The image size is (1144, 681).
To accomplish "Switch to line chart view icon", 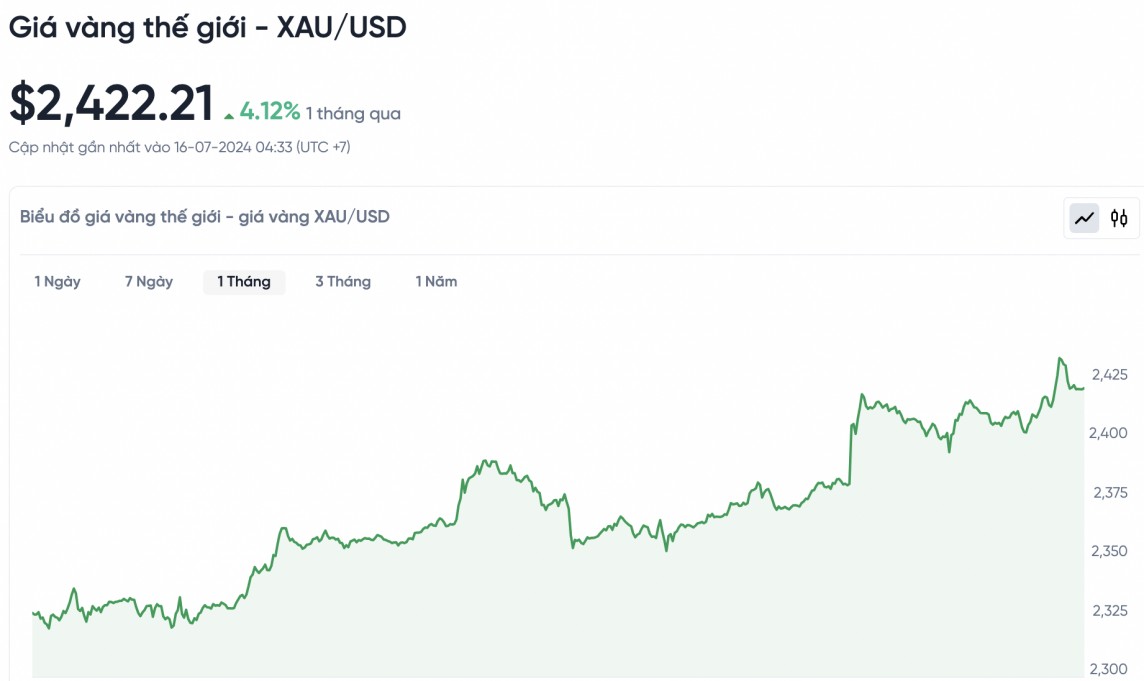I will tap(1084, 218).
